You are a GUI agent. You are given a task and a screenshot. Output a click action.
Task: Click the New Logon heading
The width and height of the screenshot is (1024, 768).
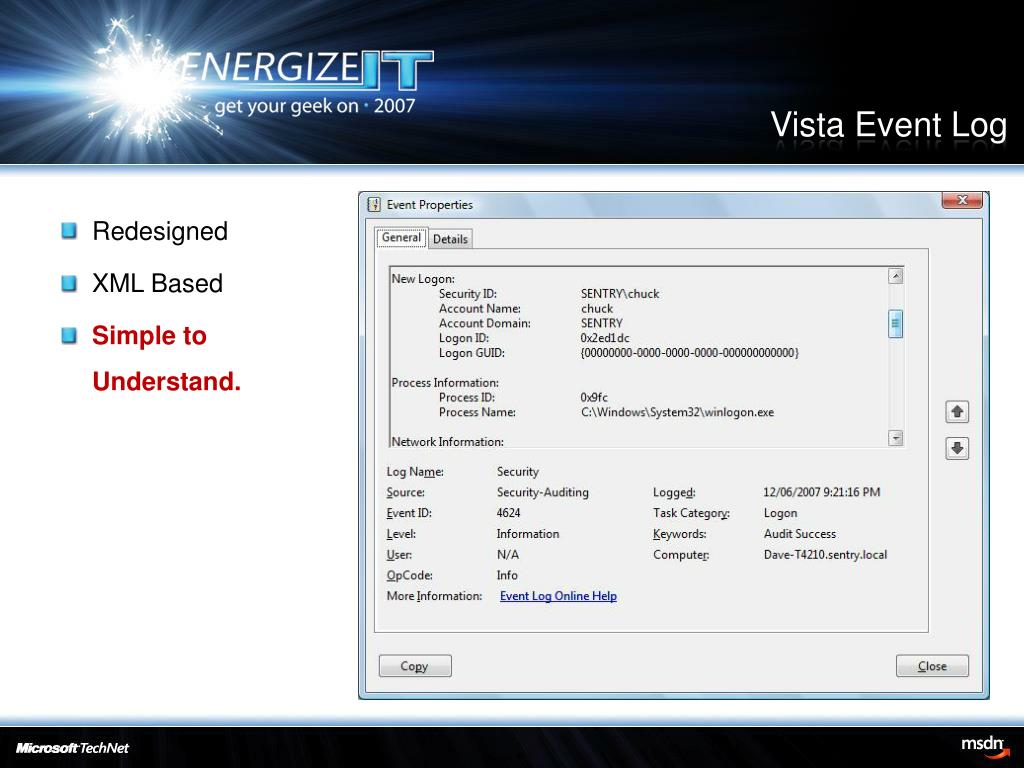coord(423,279)
